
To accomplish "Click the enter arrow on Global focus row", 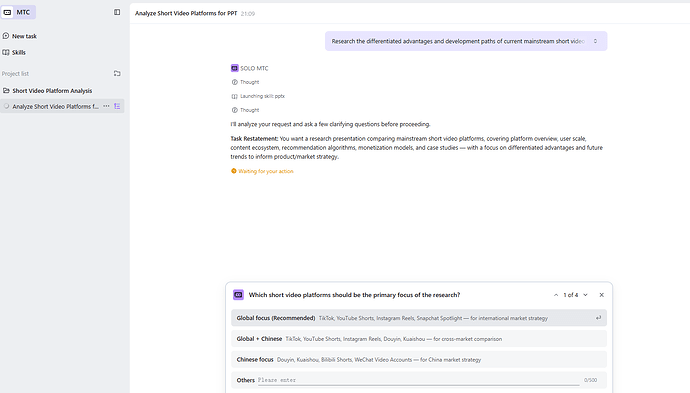I will (x=598, y=318).
